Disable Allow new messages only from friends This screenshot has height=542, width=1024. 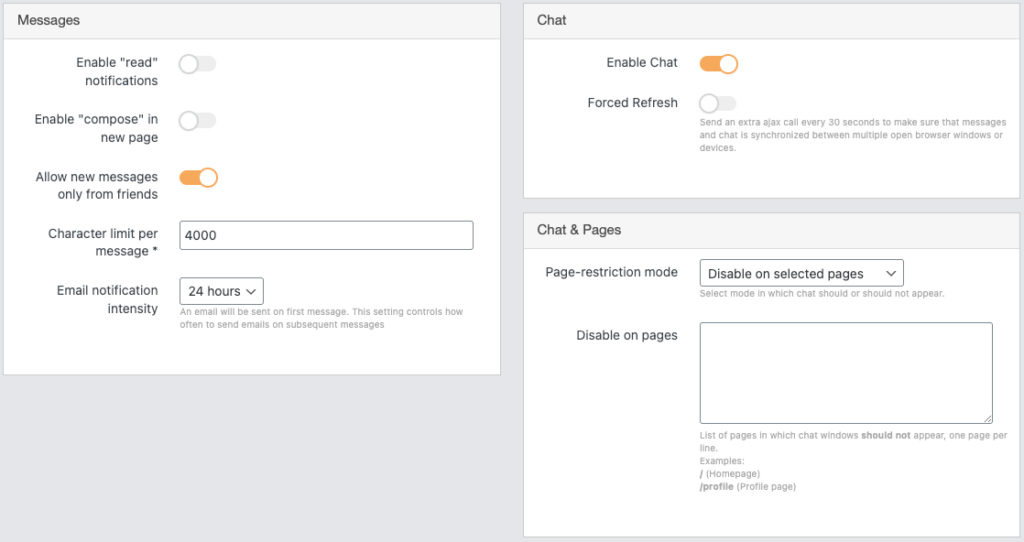pyautogui.click(x=198, y=178)
